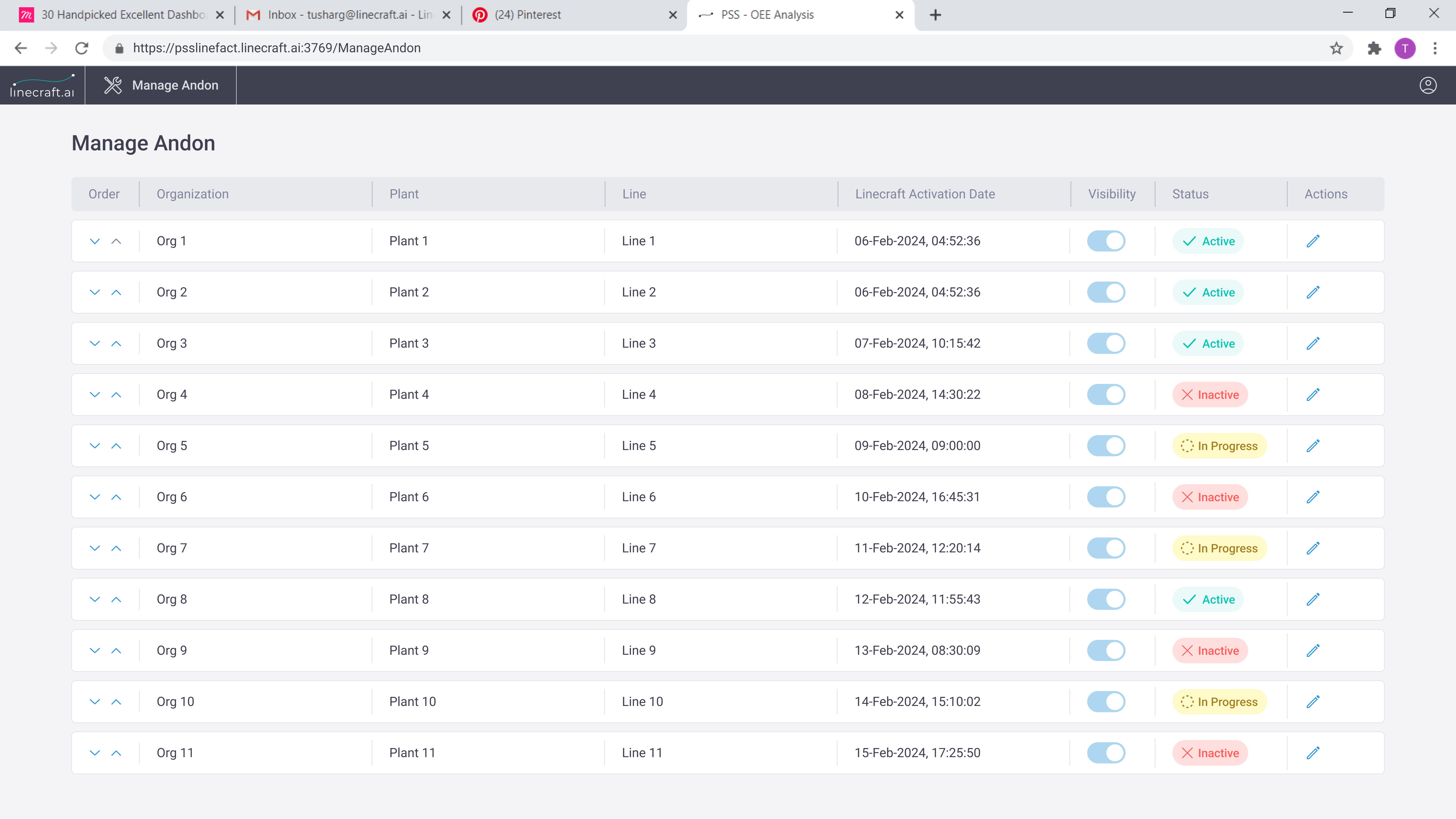Open the browser extensions puzzle icon

pos(1374,48)
